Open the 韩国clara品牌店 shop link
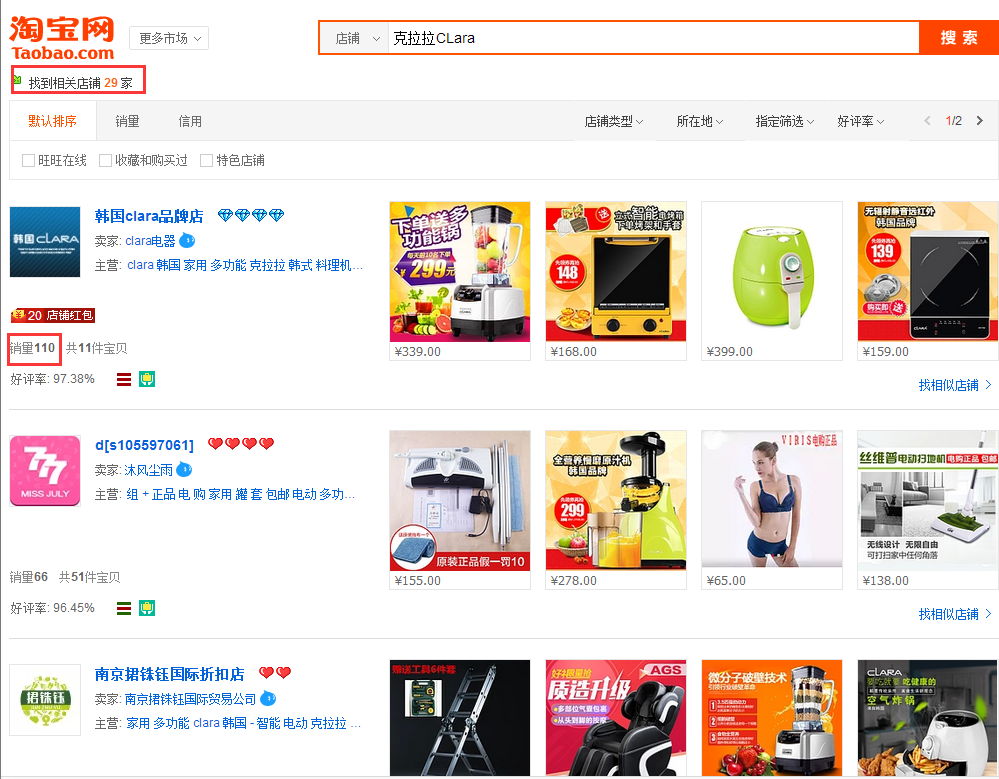 click(x=149, y=216)
